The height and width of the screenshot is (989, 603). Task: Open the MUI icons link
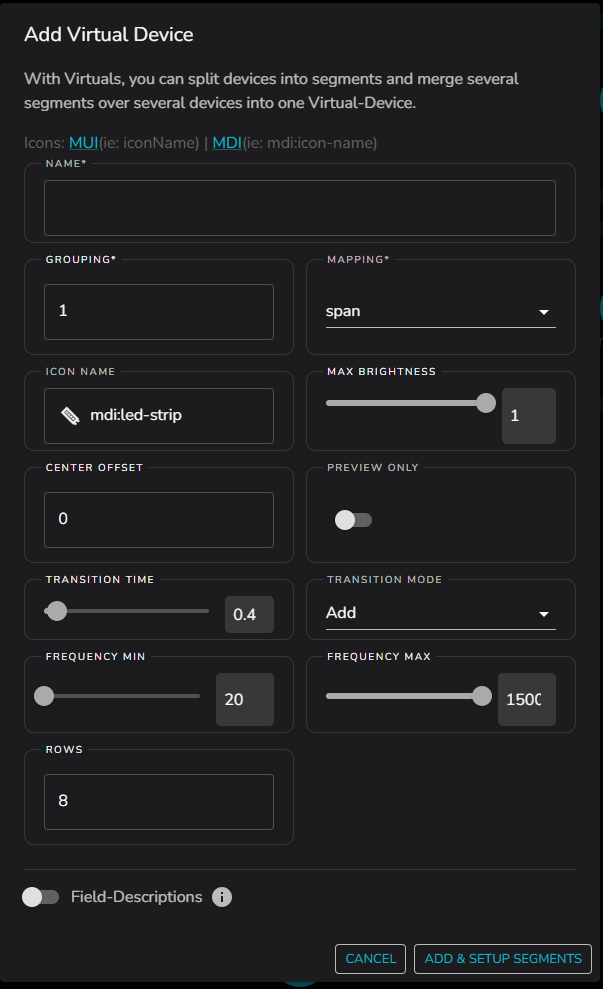point(83,143)
